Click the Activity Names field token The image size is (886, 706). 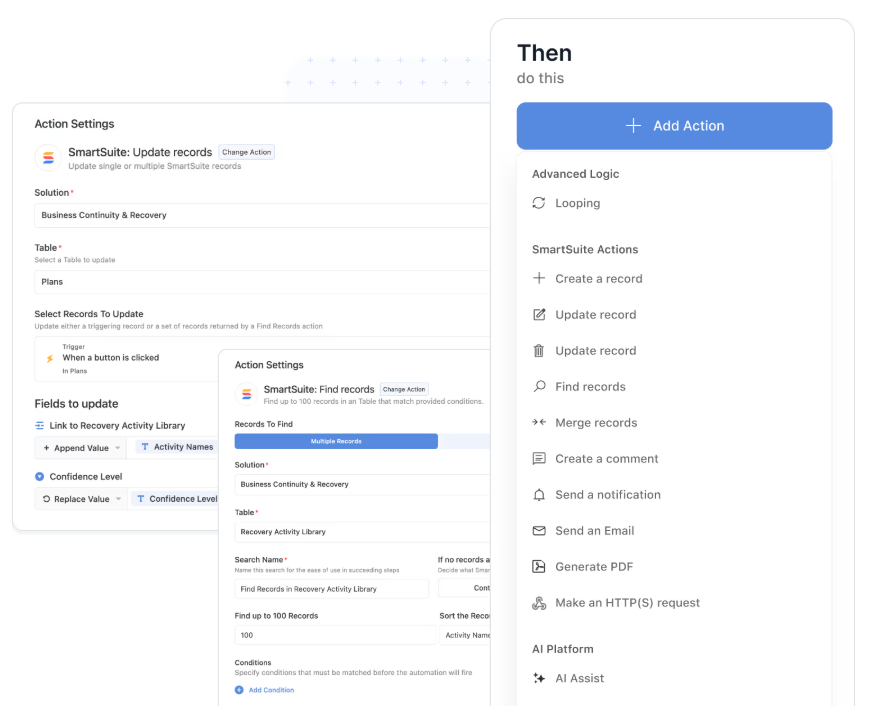tap(177, 447)
